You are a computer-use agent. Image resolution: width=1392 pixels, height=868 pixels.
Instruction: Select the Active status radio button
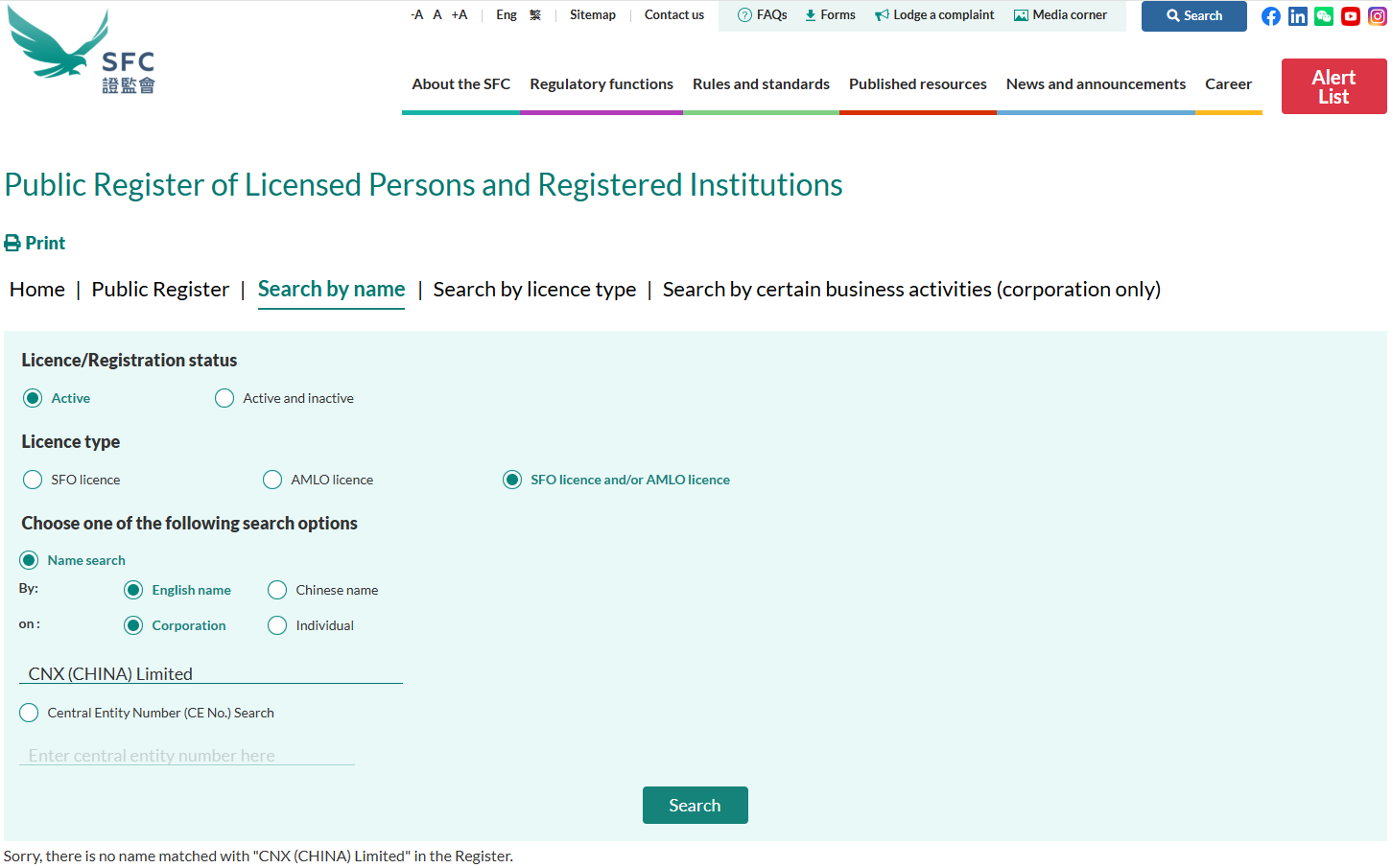33,398
